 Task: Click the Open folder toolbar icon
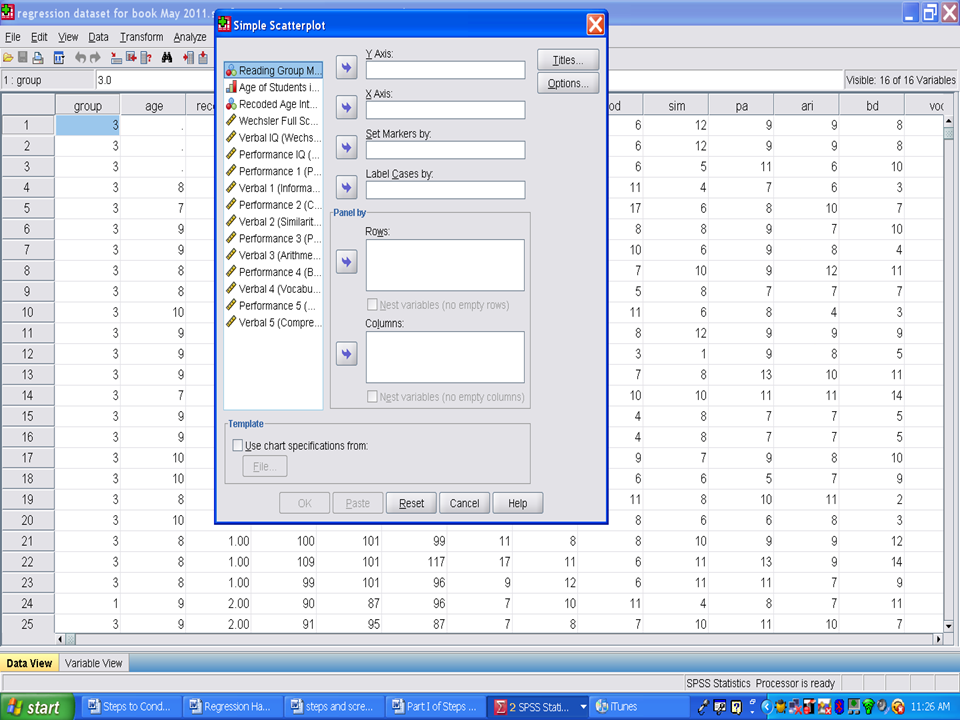point(8,58)
